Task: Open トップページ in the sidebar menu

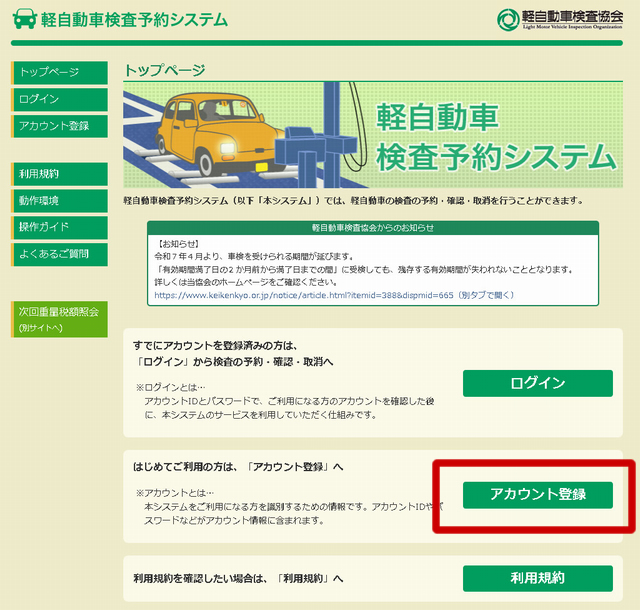Action: click(60, 73)
